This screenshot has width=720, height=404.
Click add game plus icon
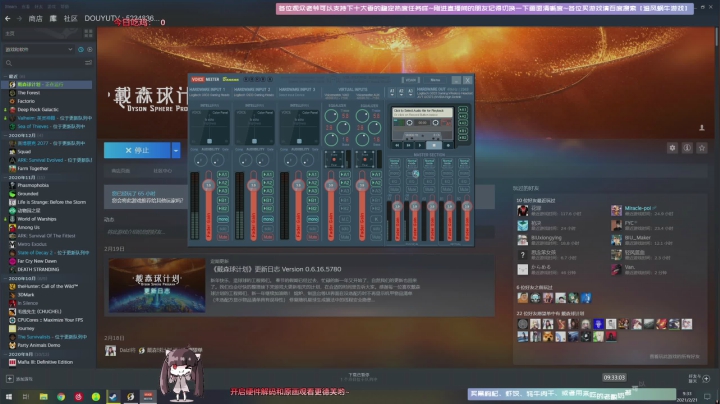[x=10, y=379]
